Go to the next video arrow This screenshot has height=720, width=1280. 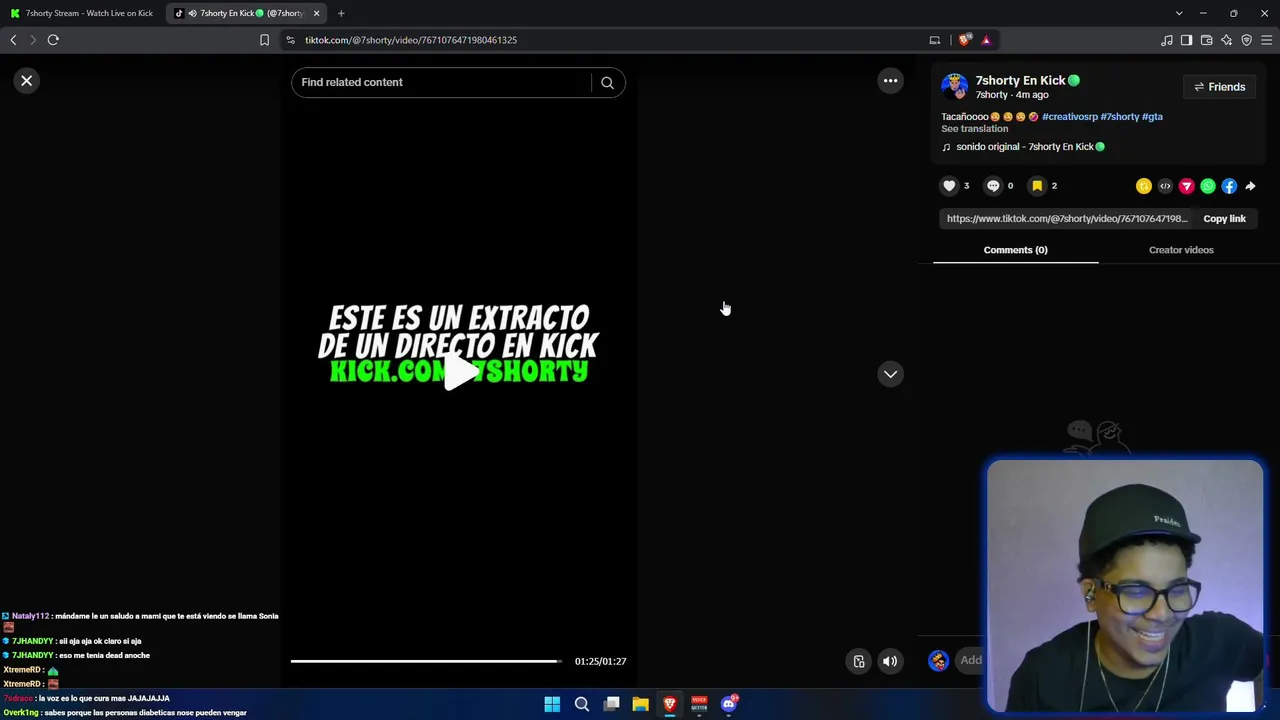point(890,374)
